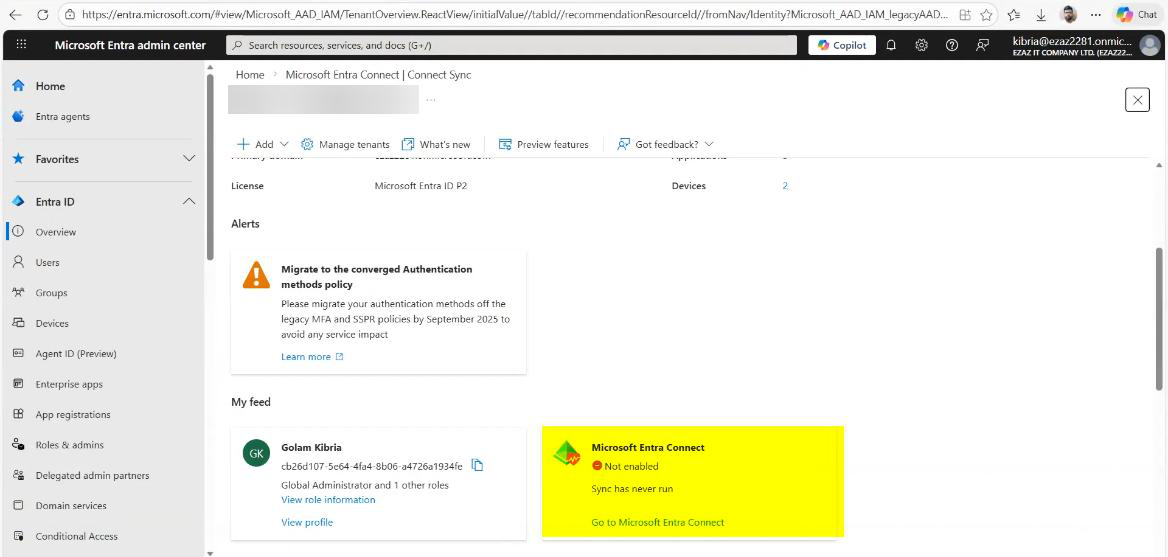The image size is (1168, 557).
Task: Open the account menu for kibria@ezaz2281
Action: 1086,45
